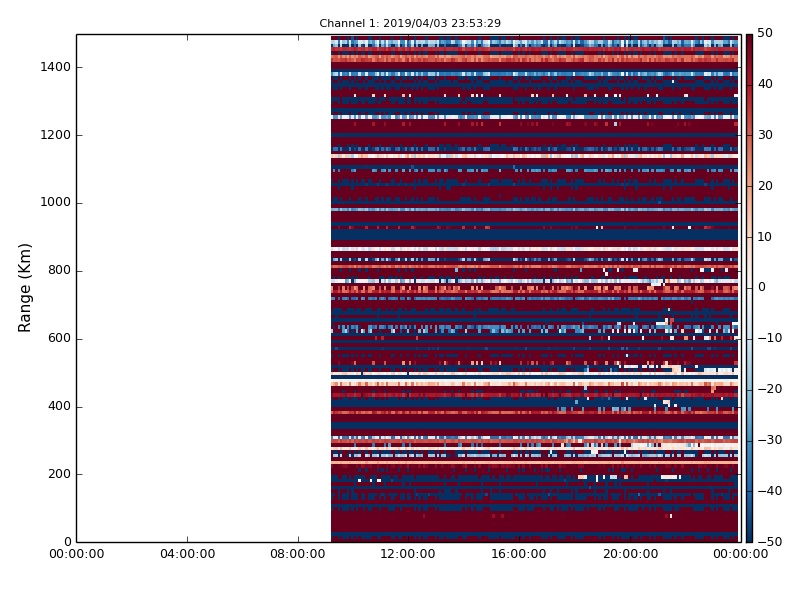Click the x-axis tick label 08:00:00
The width and height of the screenshot is (800, 600).
coord(298,554)
